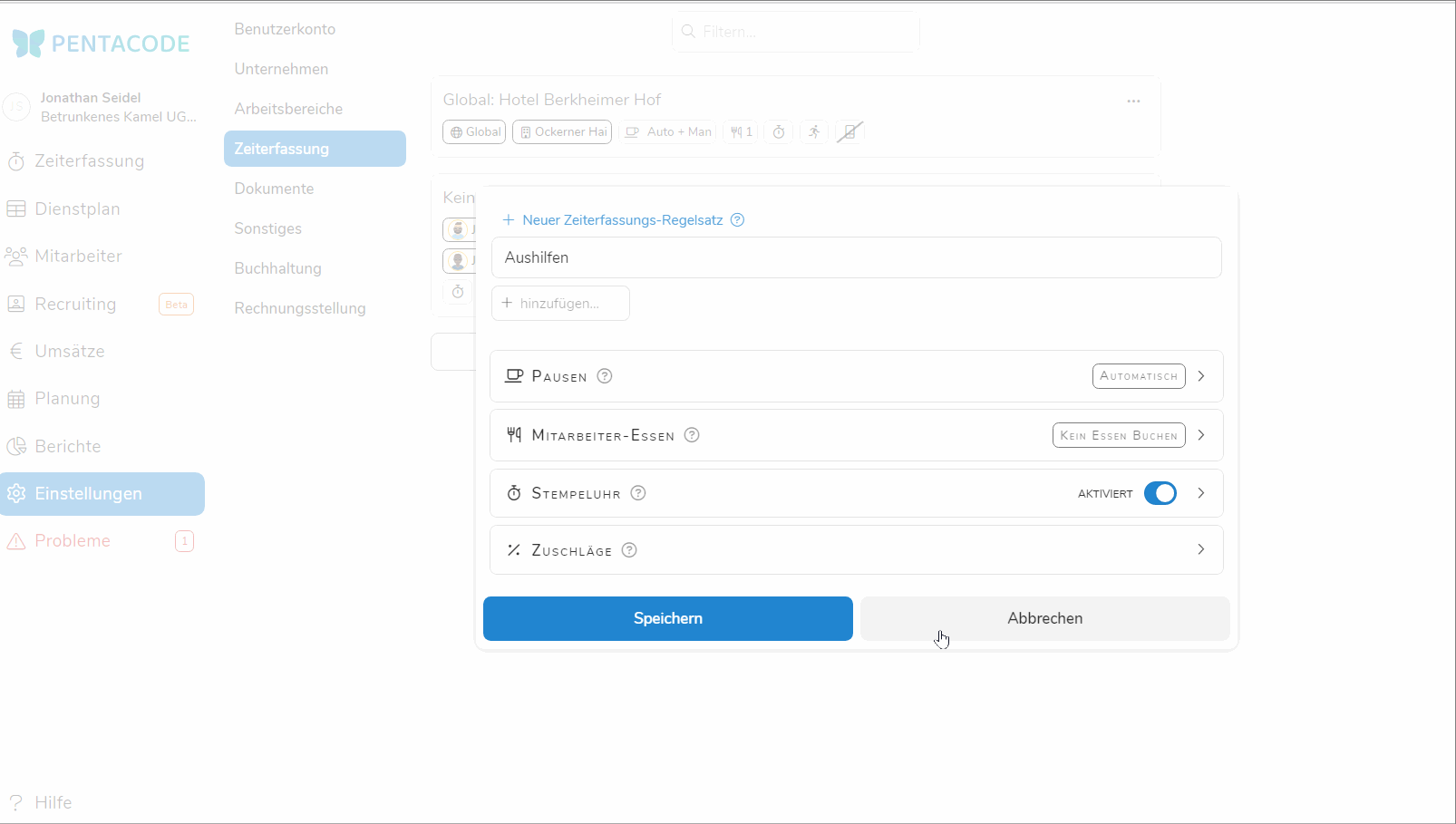The image size is (1456, 824).
Task: Click the question mark next to Stempeluhr
Action: point(638,493)
